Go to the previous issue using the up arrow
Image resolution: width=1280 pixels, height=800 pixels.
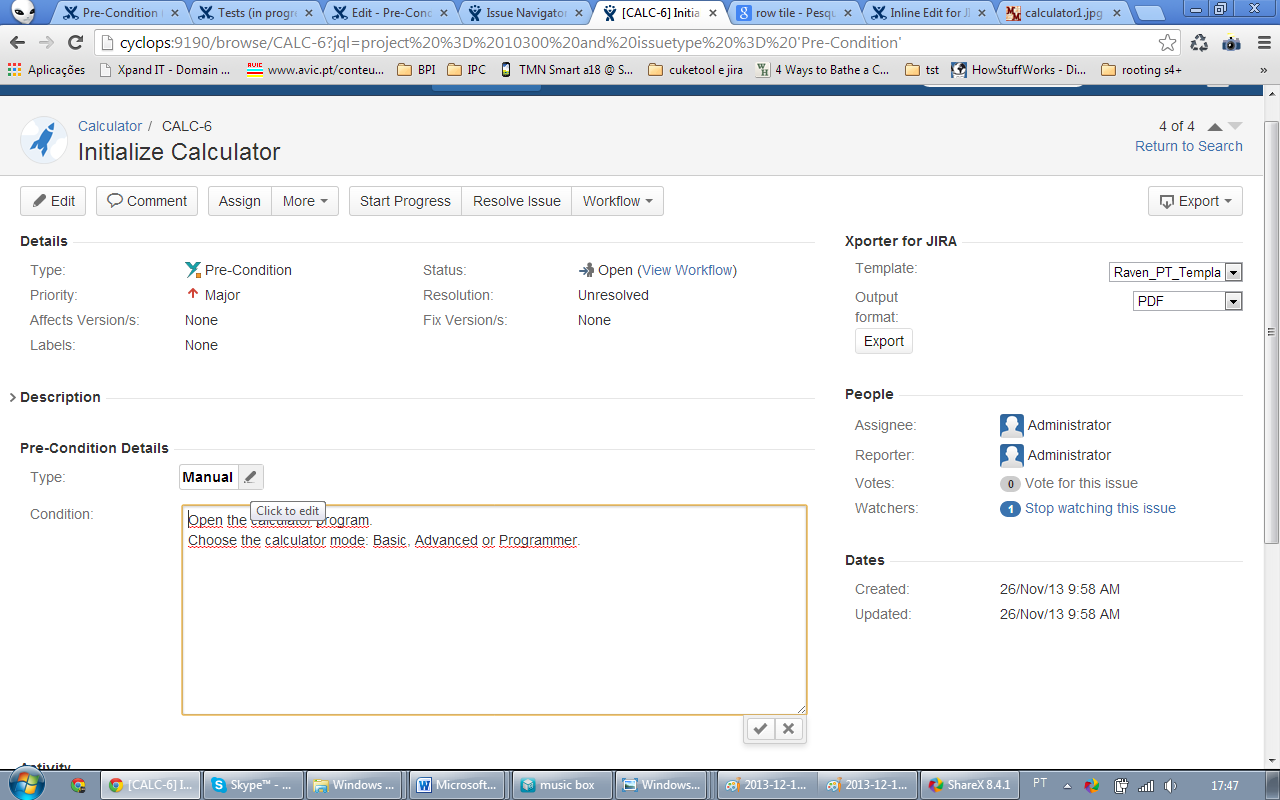pyautogui.click(x=1215, y=126)
